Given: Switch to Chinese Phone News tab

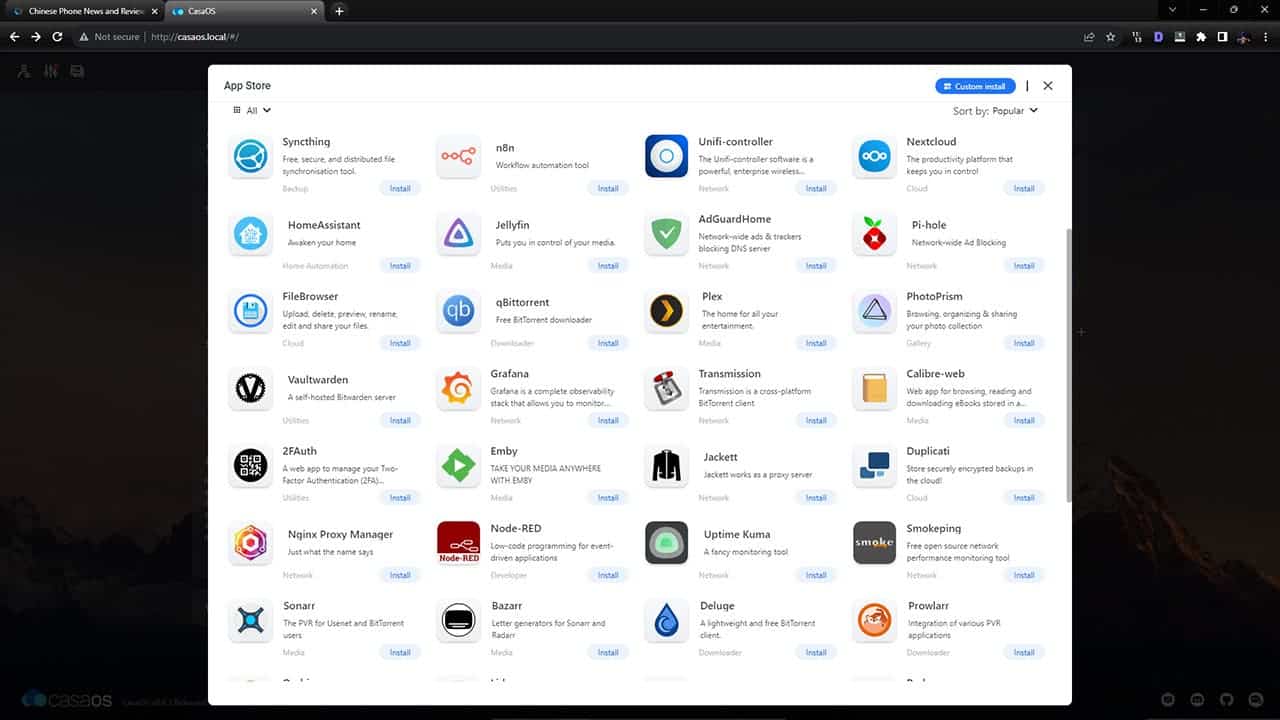Looking at the screenshot, I should (85, 11).
